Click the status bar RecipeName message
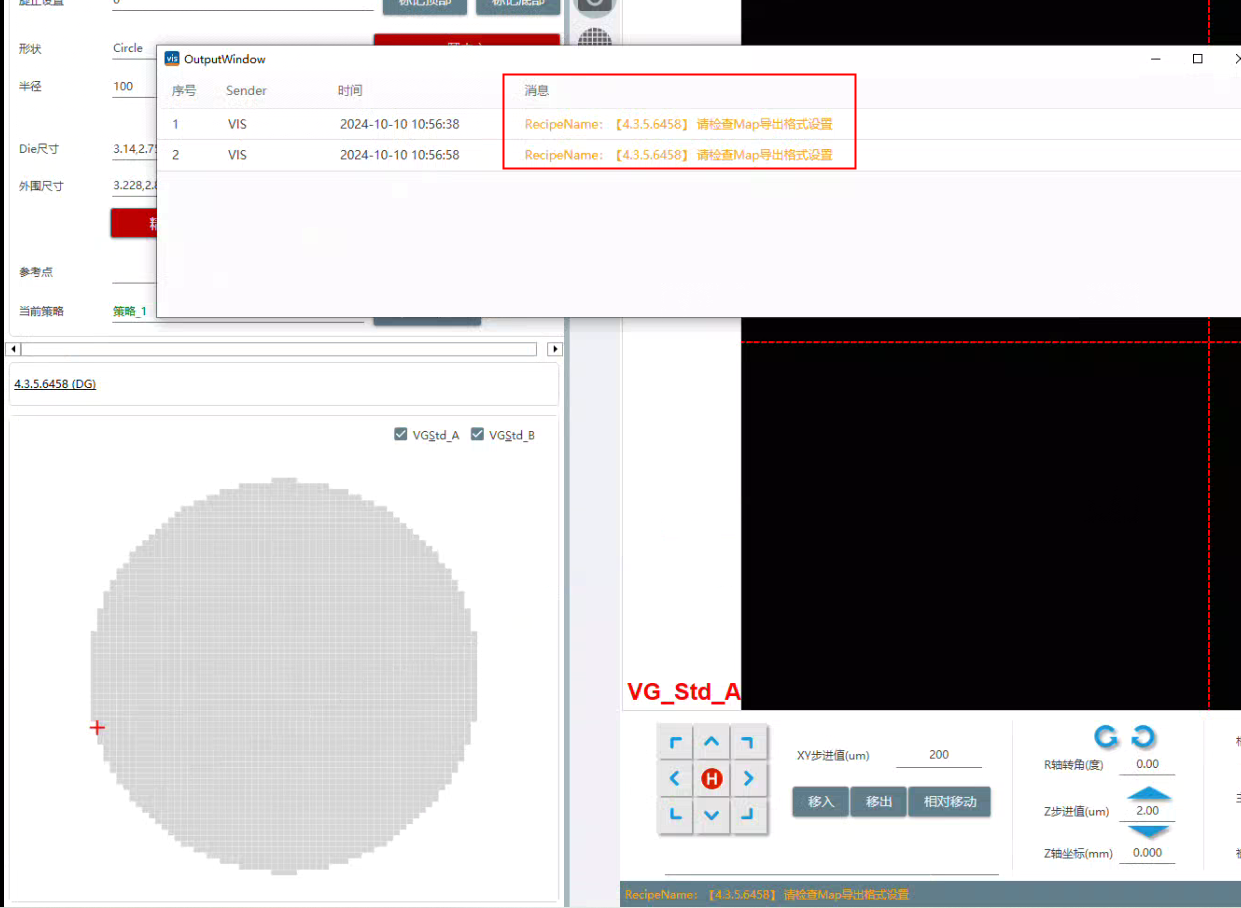The height and width of the screenshot is (908, 1241). pos(767,895)
